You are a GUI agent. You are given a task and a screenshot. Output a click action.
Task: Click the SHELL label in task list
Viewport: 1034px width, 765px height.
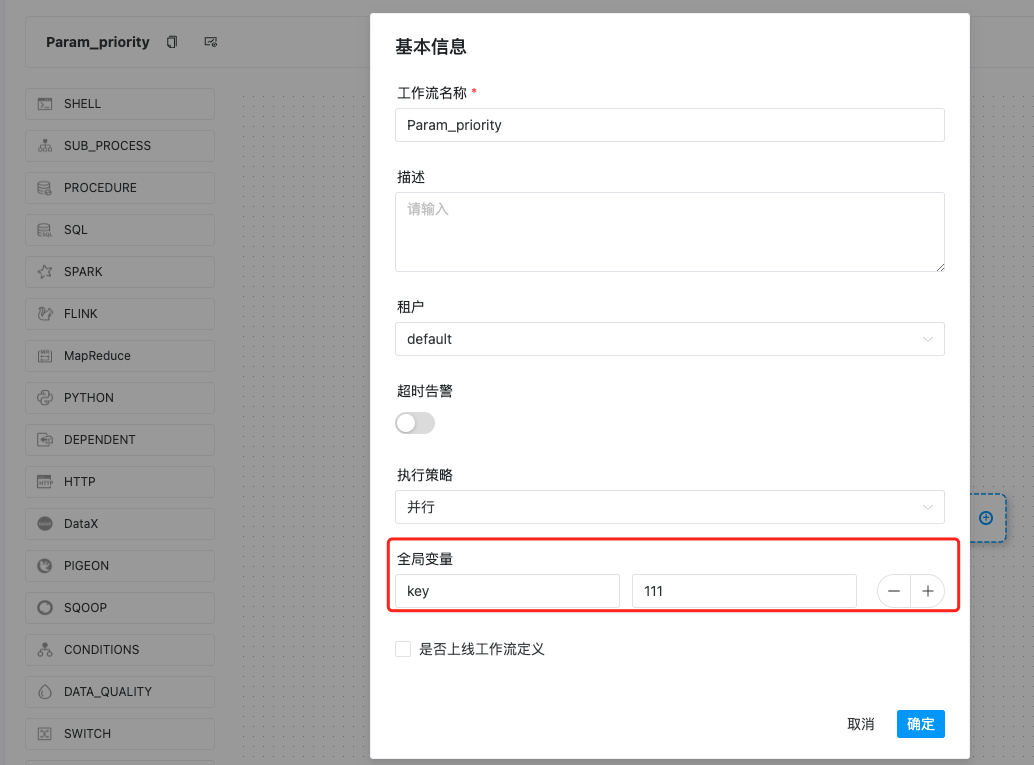click(x=82, y=104)
